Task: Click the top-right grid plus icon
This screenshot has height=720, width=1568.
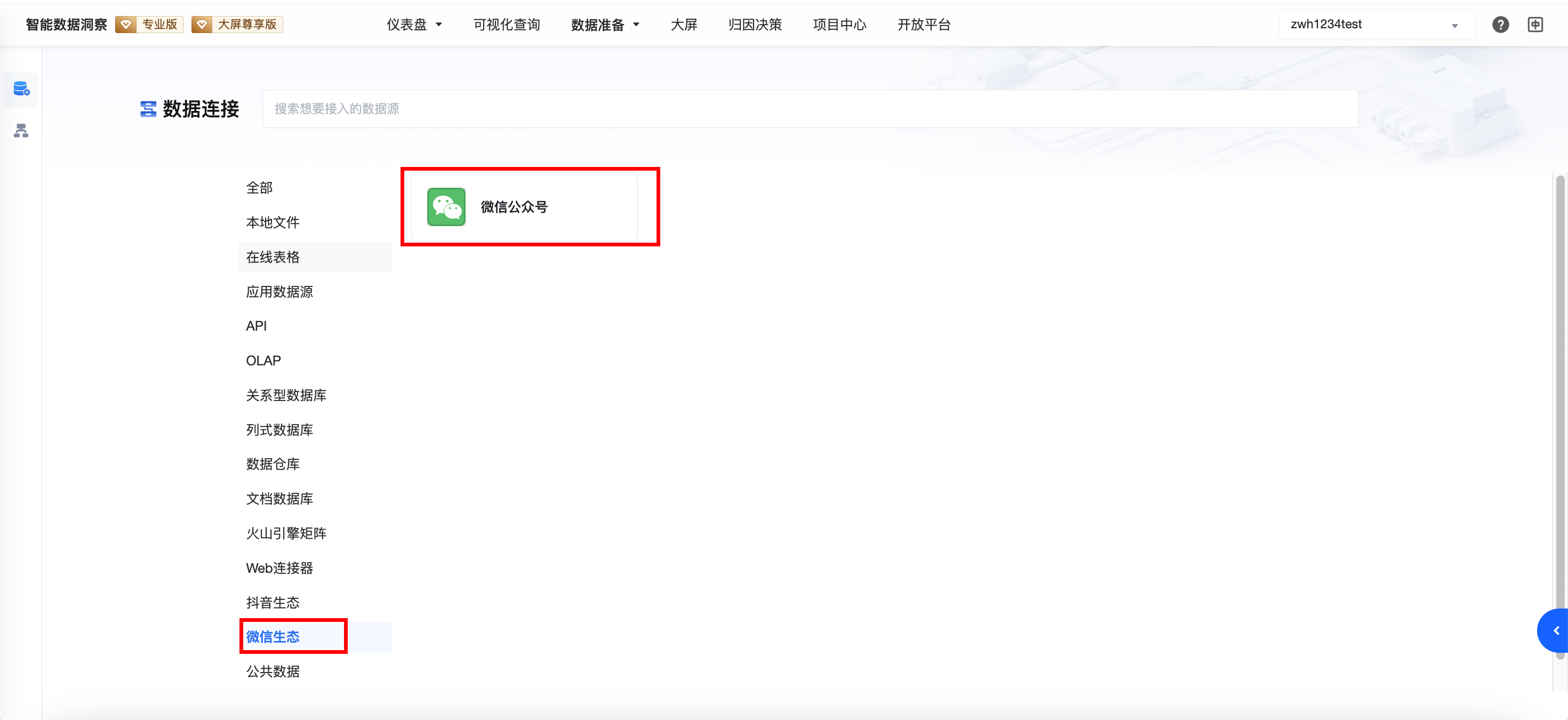Action: tap(1535, 25)
